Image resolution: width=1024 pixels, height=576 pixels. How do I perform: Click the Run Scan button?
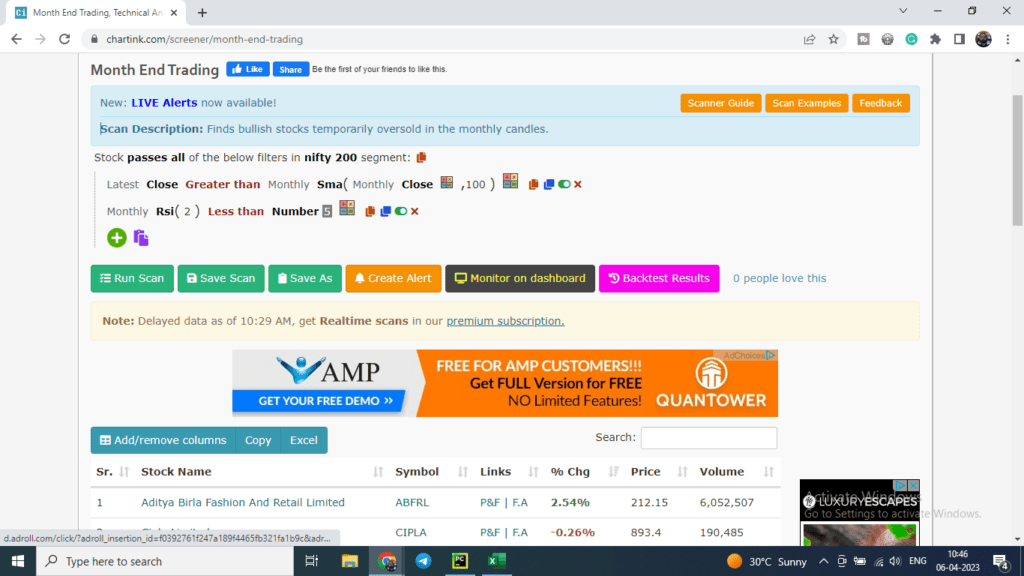[132, 278]
